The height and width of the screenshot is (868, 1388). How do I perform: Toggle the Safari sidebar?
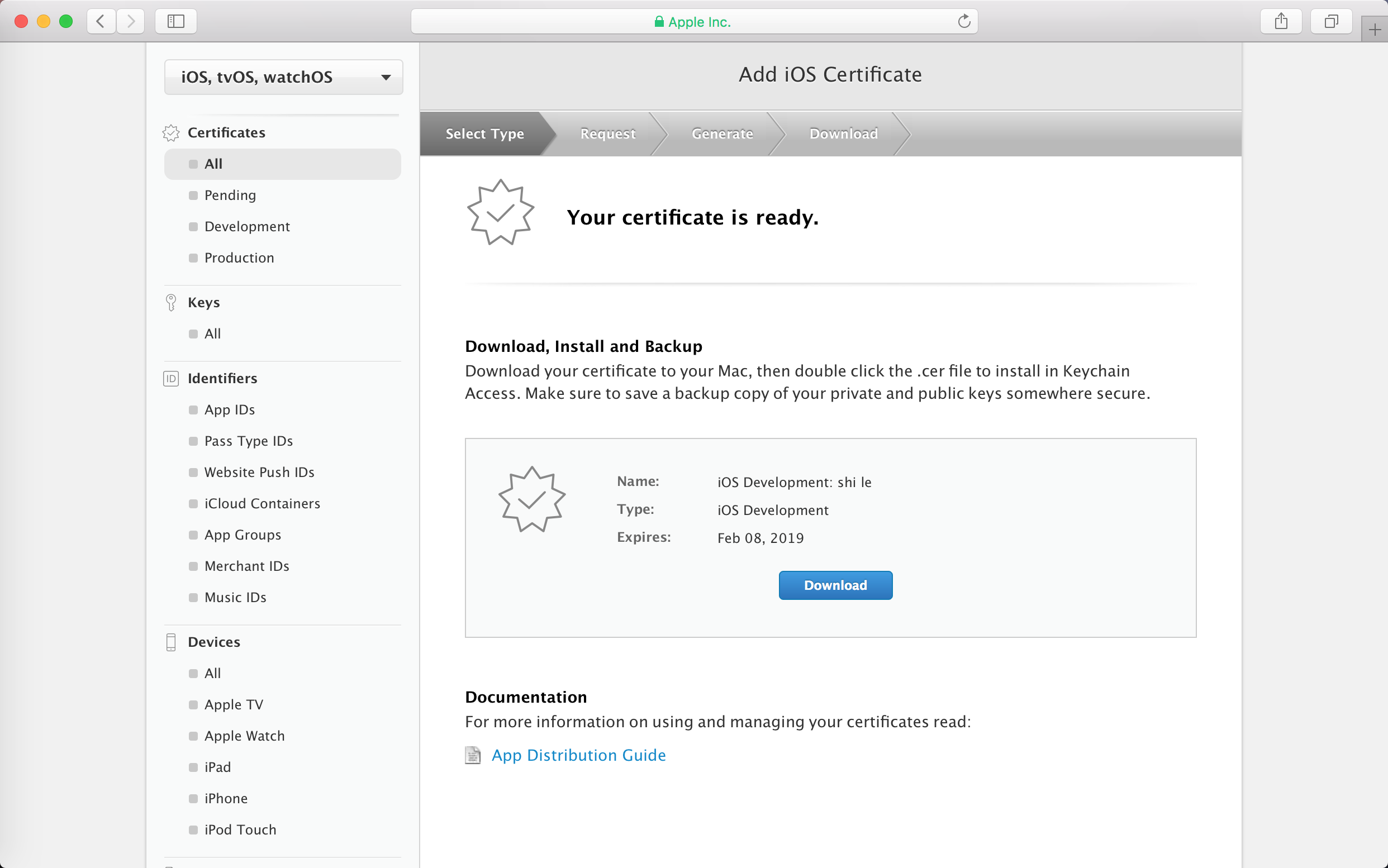tap(175, 22)
